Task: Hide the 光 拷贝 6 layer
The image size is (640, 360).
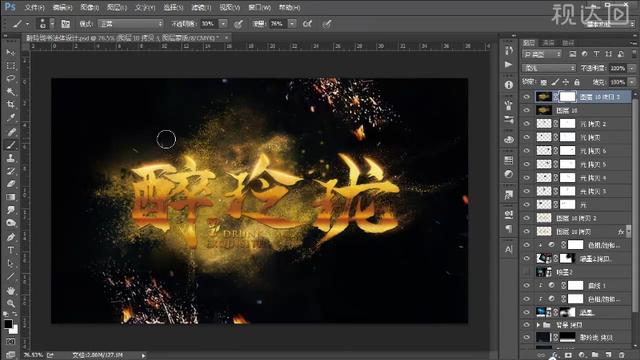Action: click(527, 151)
